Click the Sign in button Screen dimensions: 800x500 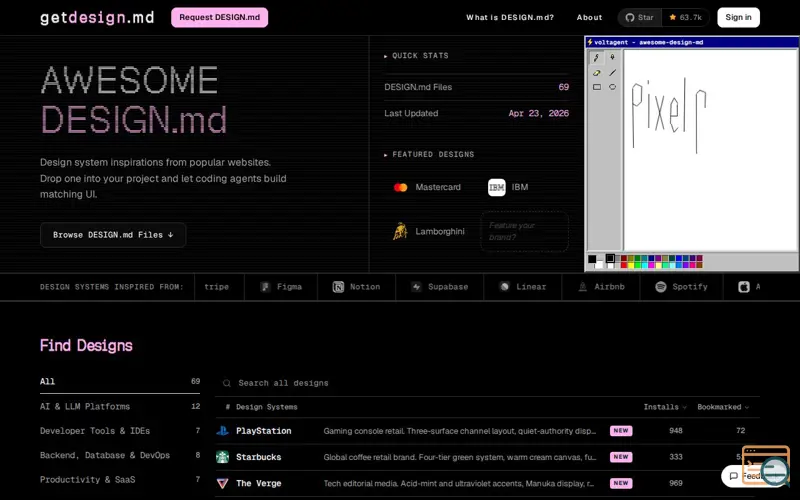[738, 17]
